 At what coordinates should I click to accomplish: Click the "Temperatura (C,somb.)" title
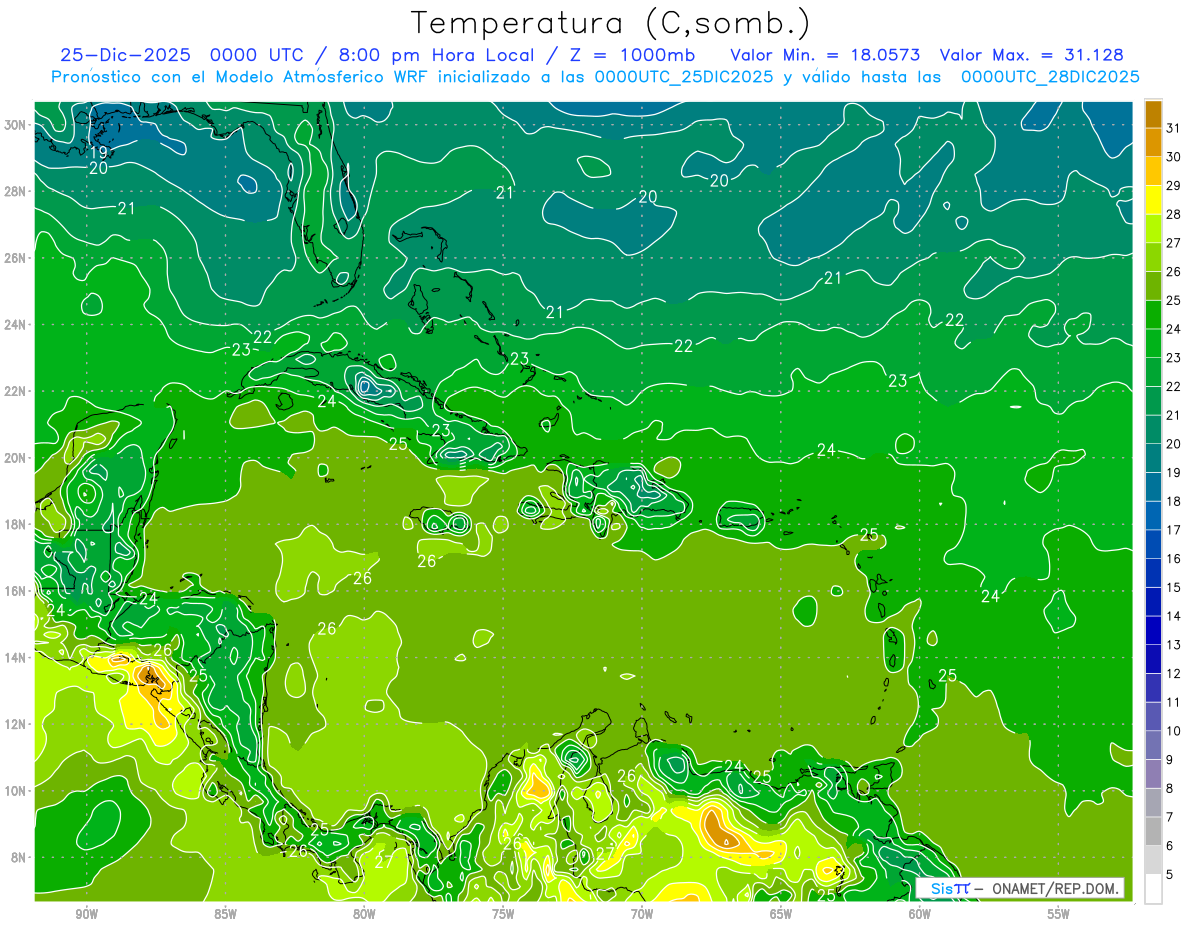tap(611, 22)
